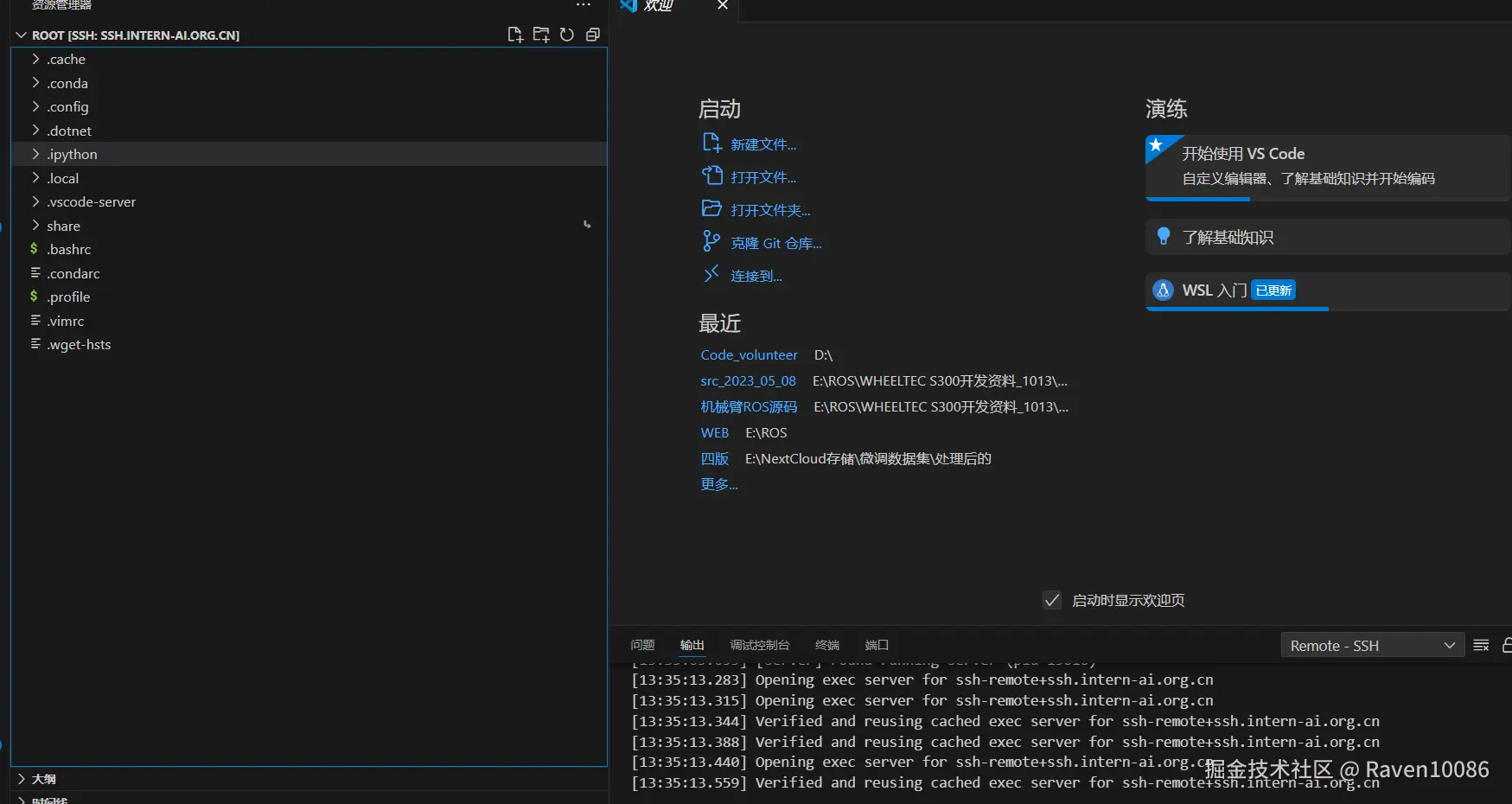Viewport: 1512px width, 804px height.
Task: Switch to the 端口 ports tab
Action: pyautogui.click(x=877, y=645)
